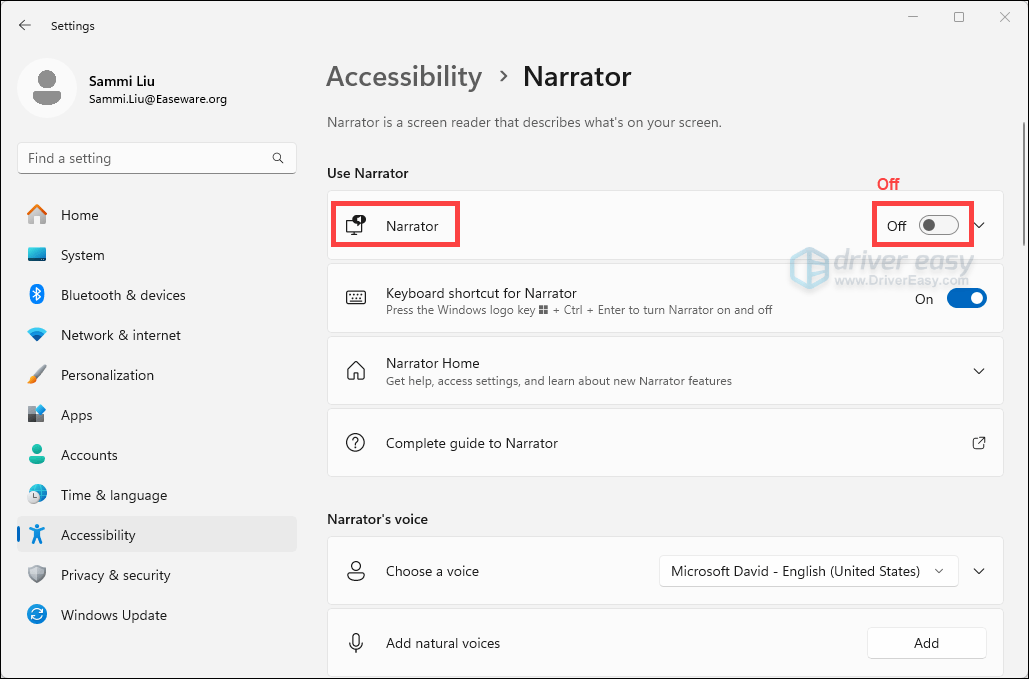Click the search magnifier icon
The width and height of the screenshot is (1029, 679).
pyautogui.click(x=278, y=158)
